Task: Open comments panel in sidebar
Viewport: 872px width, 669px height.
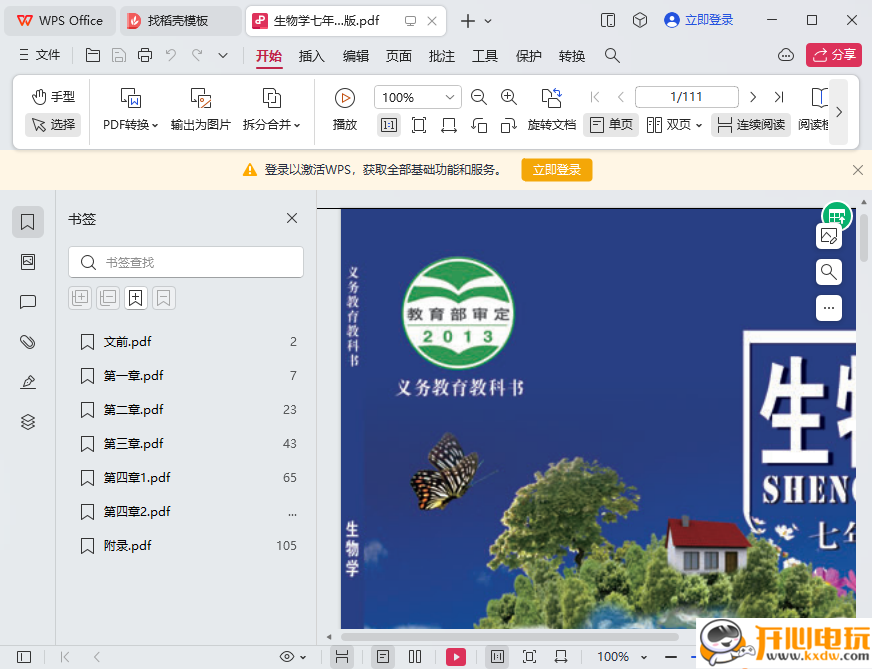Action: pyautogui.click(x=28, y=302)
